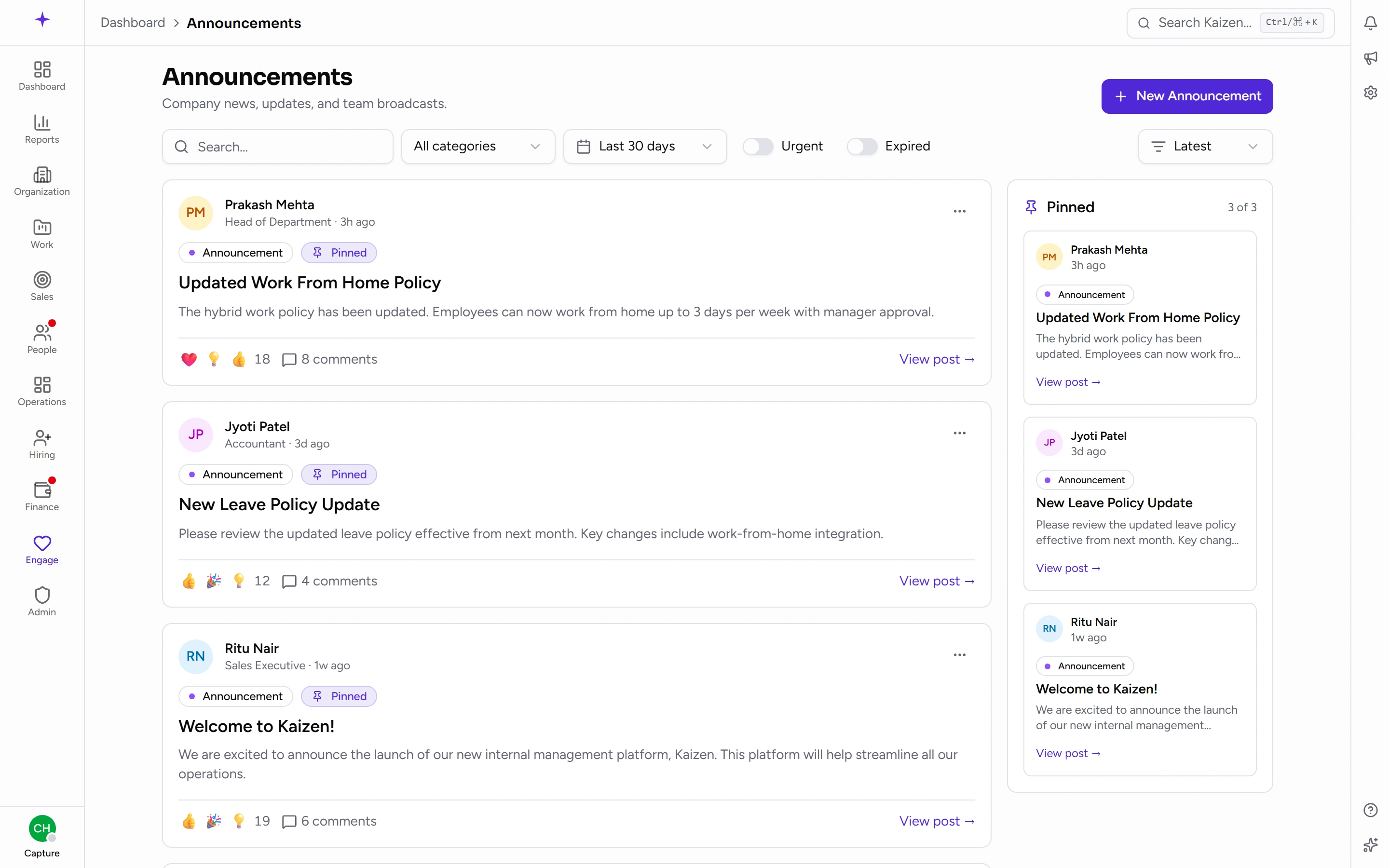Open the People section
Viewport: 1389px width, 868px height.
(42, 339)
